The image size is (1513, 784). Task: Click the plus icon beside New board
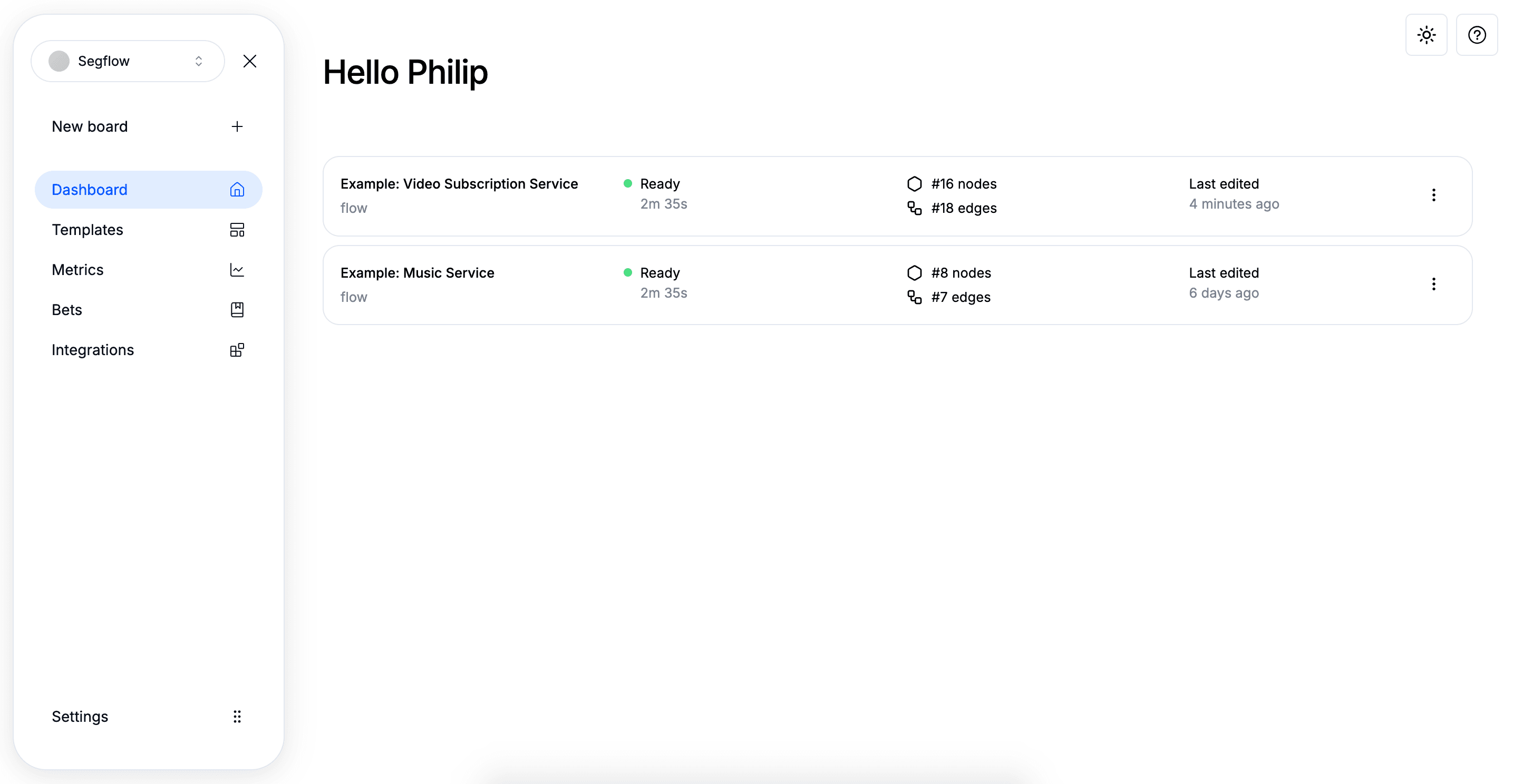[x=237, y=127]
